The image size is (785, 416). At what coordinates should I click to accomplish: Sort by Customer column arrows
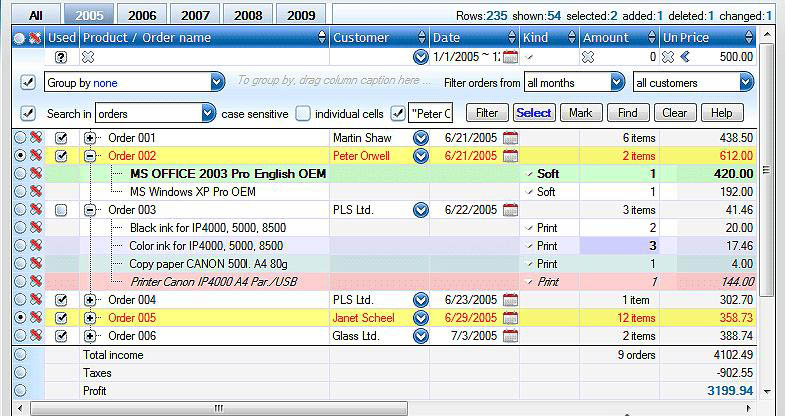coord(422,38)
